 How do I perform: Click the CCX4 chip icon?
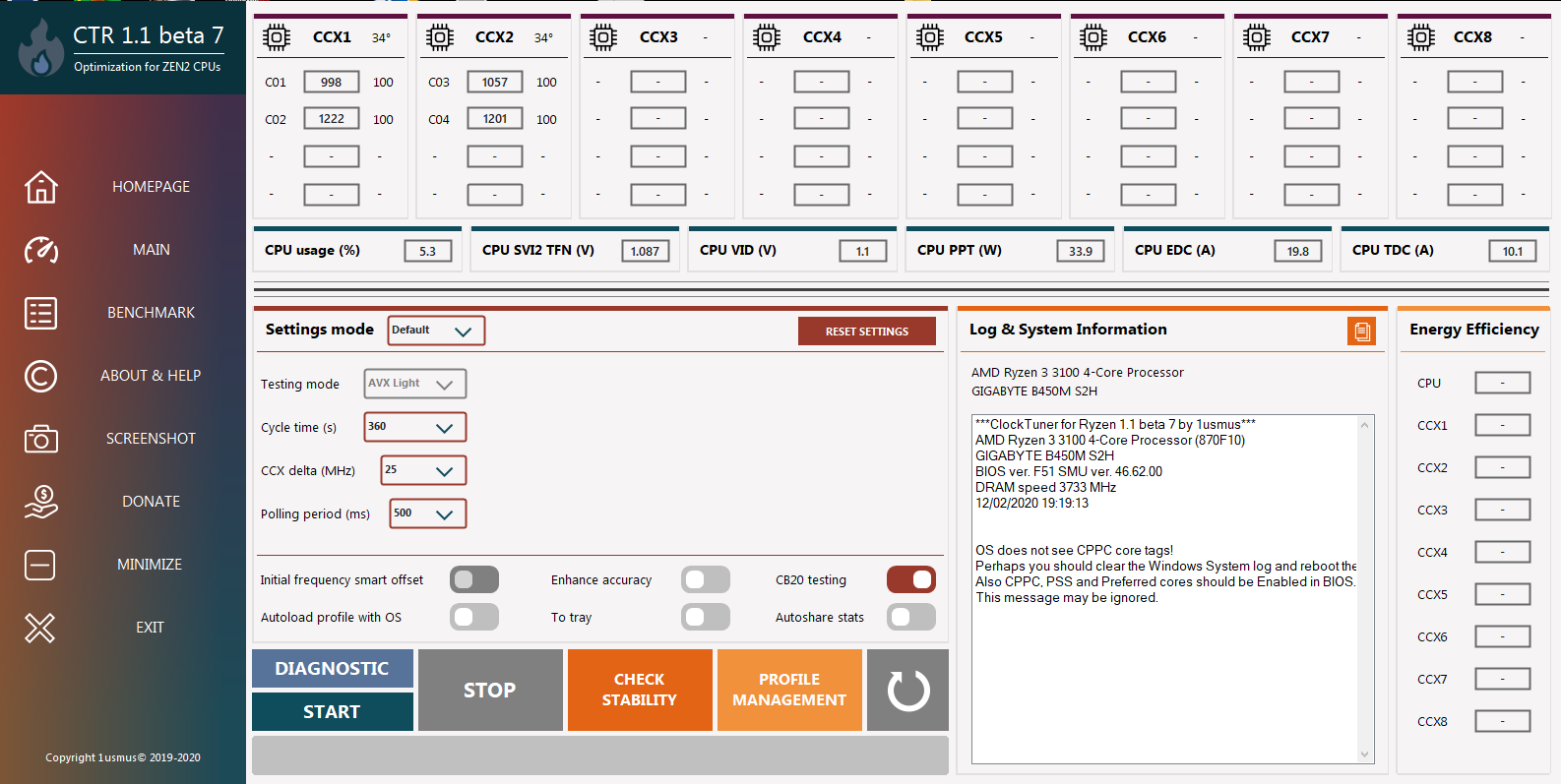[x=767, y=37]
